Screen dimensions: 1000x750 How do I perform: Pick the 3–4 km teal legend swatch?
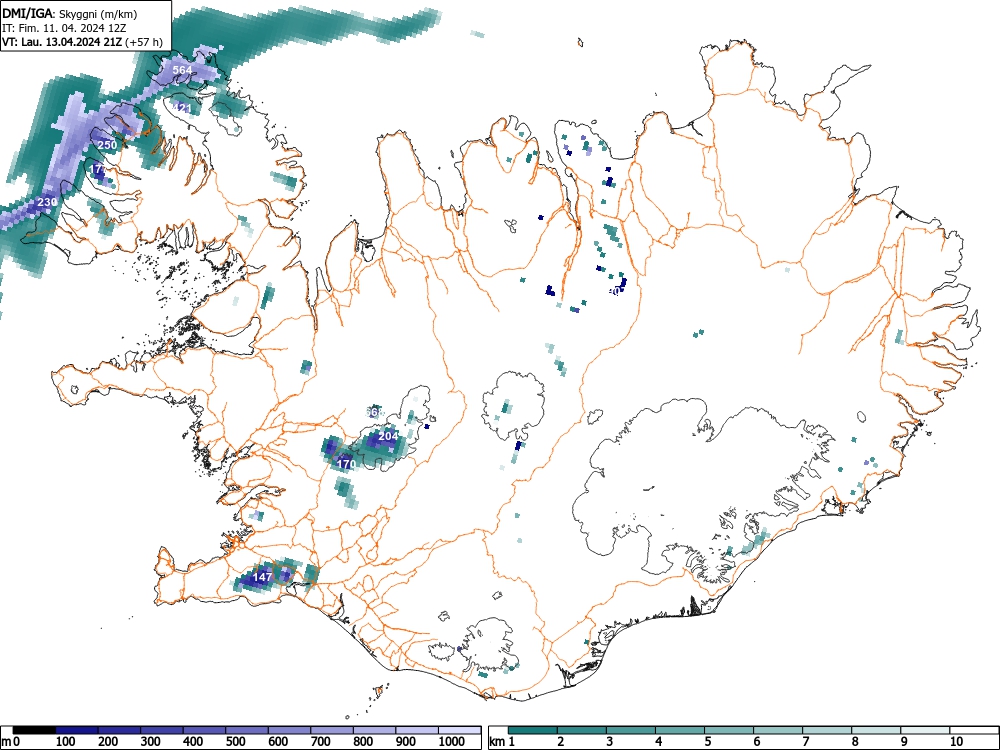631,730
